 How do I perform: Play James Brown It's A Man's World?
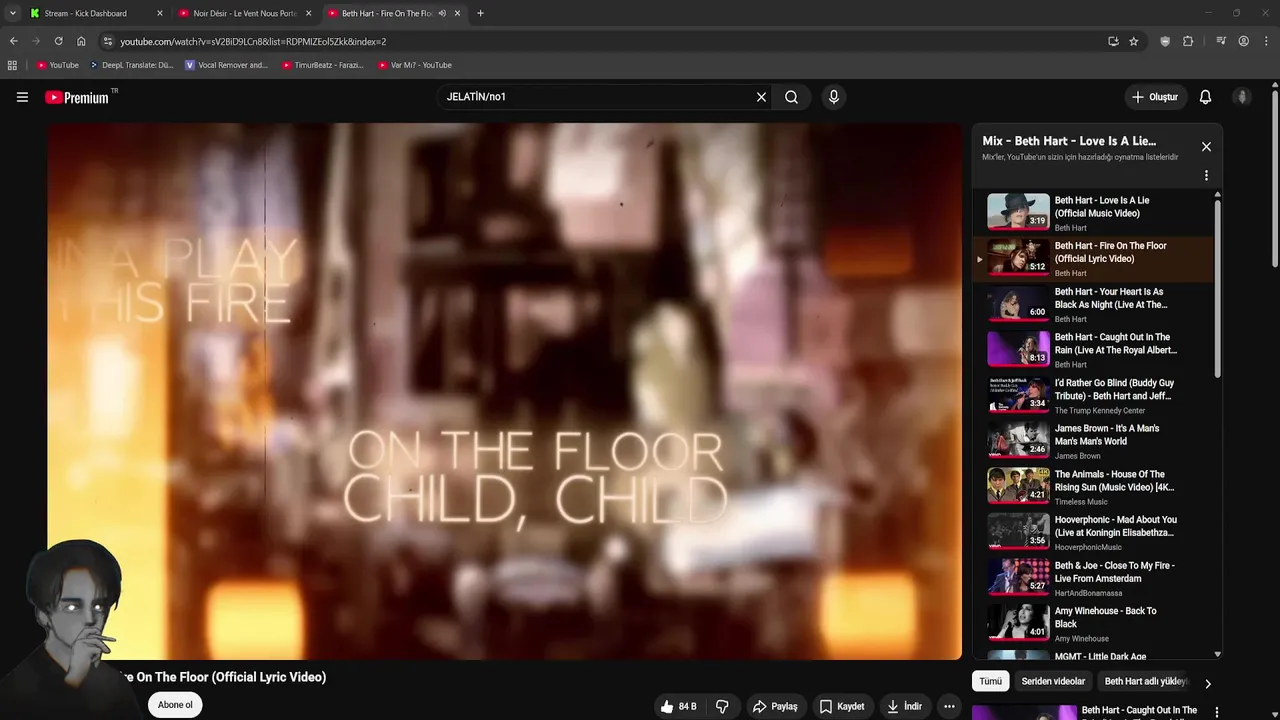pyautogui.click(x=1092, y=441)
